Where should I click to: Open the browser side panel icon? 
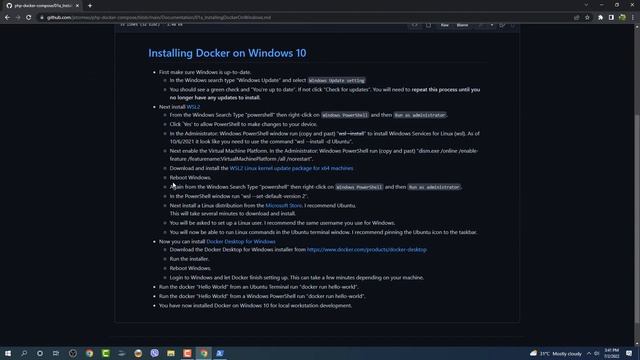point(611,18)
